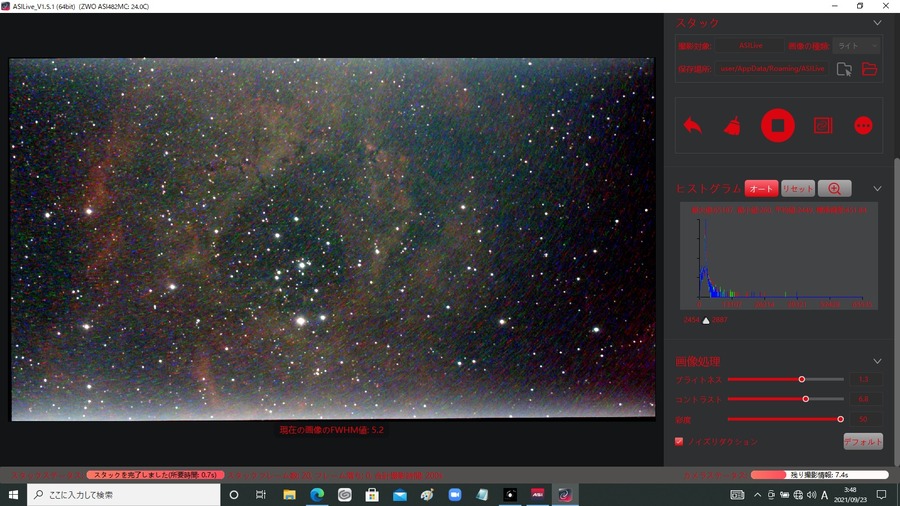Screen dimensions: 900x506
Task: Open ASI red icon app on taskbar
Action: [537, 495]
